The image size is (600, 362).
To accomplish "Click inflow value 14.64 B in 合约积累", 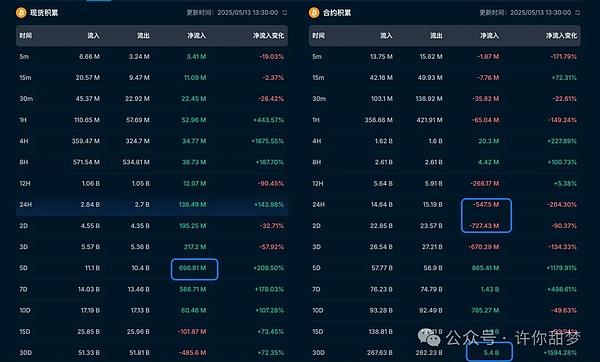I will point(382,205).
